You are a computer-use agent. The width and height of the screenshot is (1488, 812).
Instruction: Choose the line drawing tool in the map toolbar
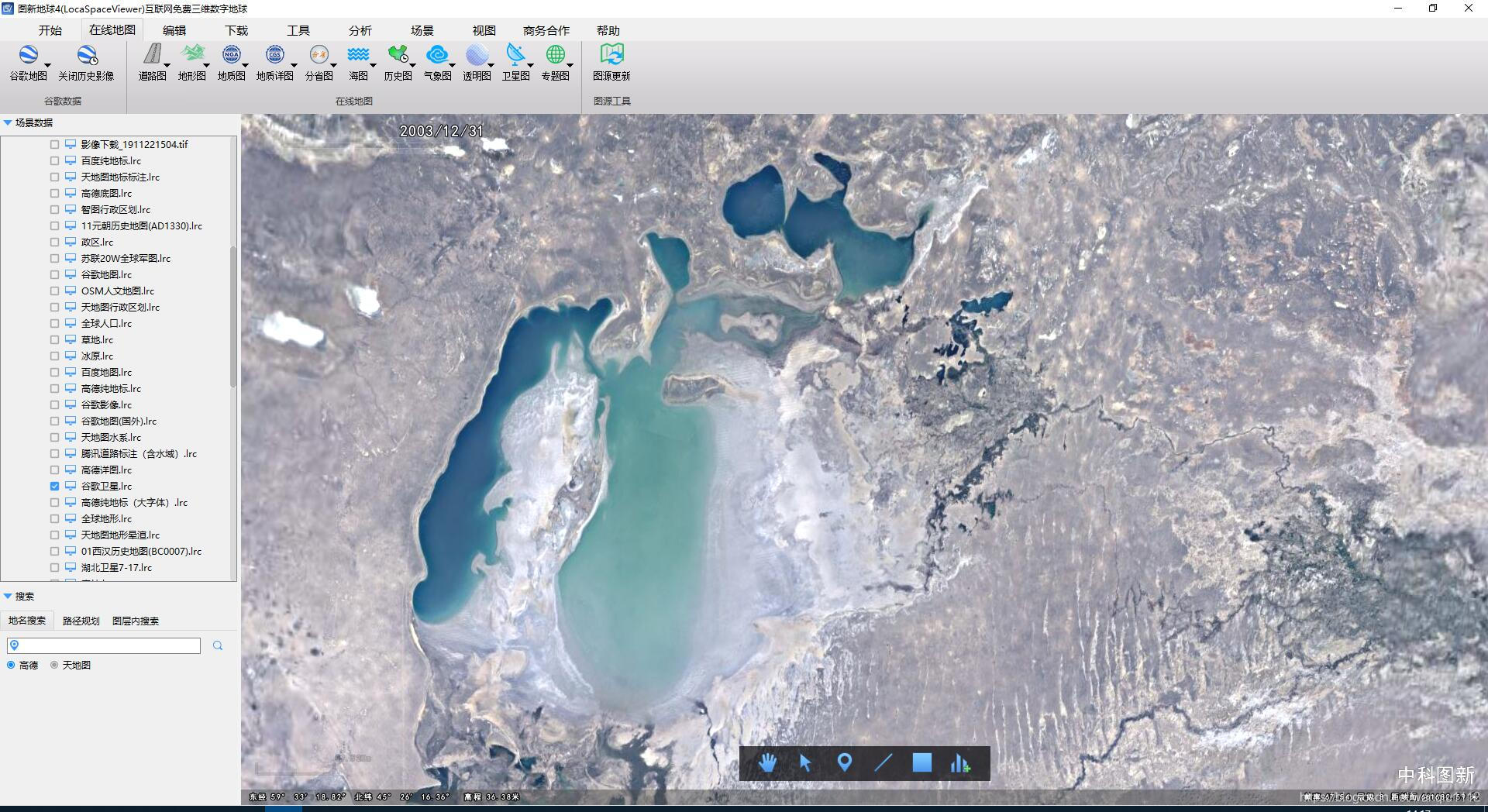(883, 763)
